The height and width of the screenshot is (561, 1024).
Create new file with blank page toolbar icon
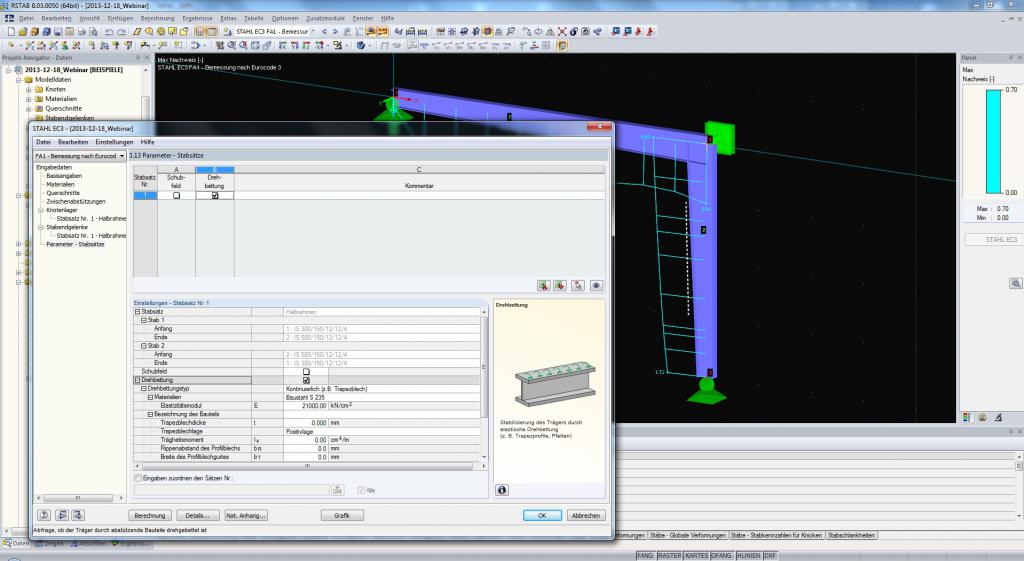11,31
